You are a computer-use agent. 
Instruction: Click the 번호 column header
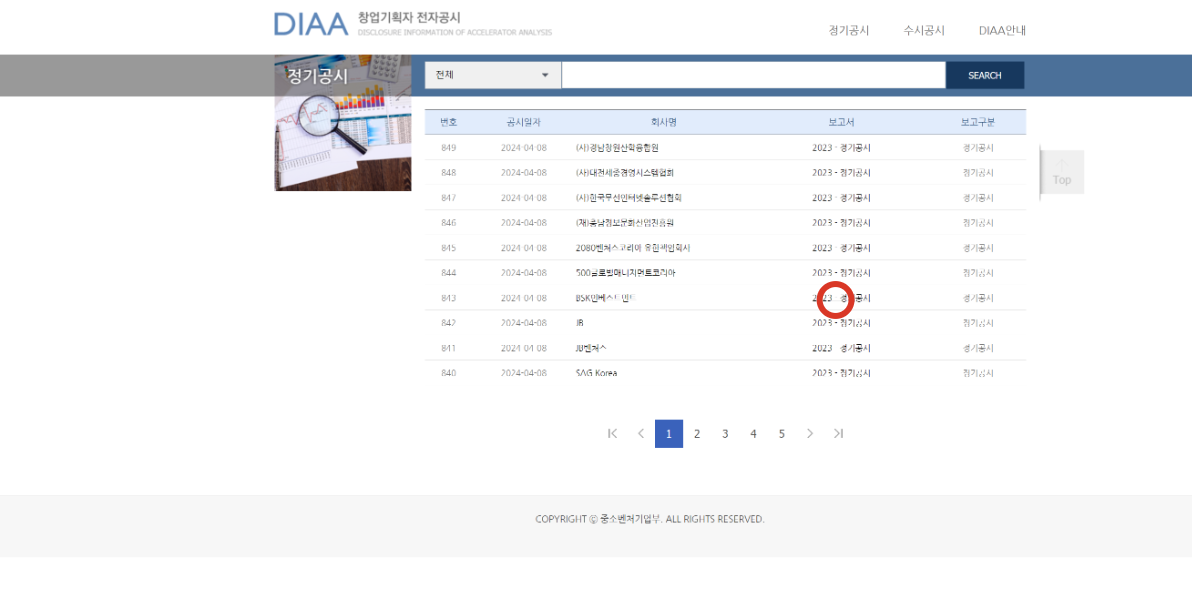pos(449,122)
